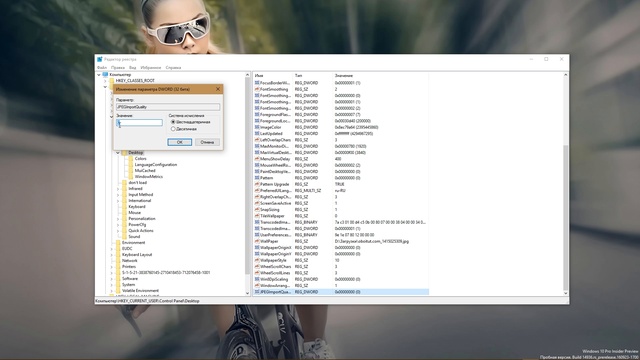
Task: Open the Справка menu
Action: pyautogui.click(x=173, y=67)
